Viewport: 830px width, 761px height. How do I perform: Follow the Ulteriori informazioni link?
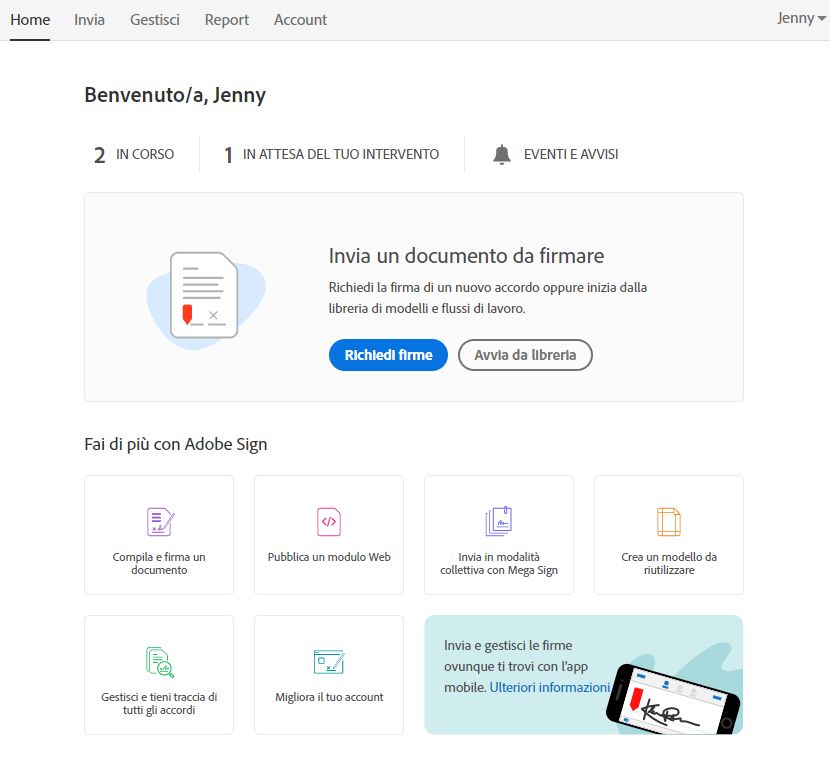coord(549,687)
